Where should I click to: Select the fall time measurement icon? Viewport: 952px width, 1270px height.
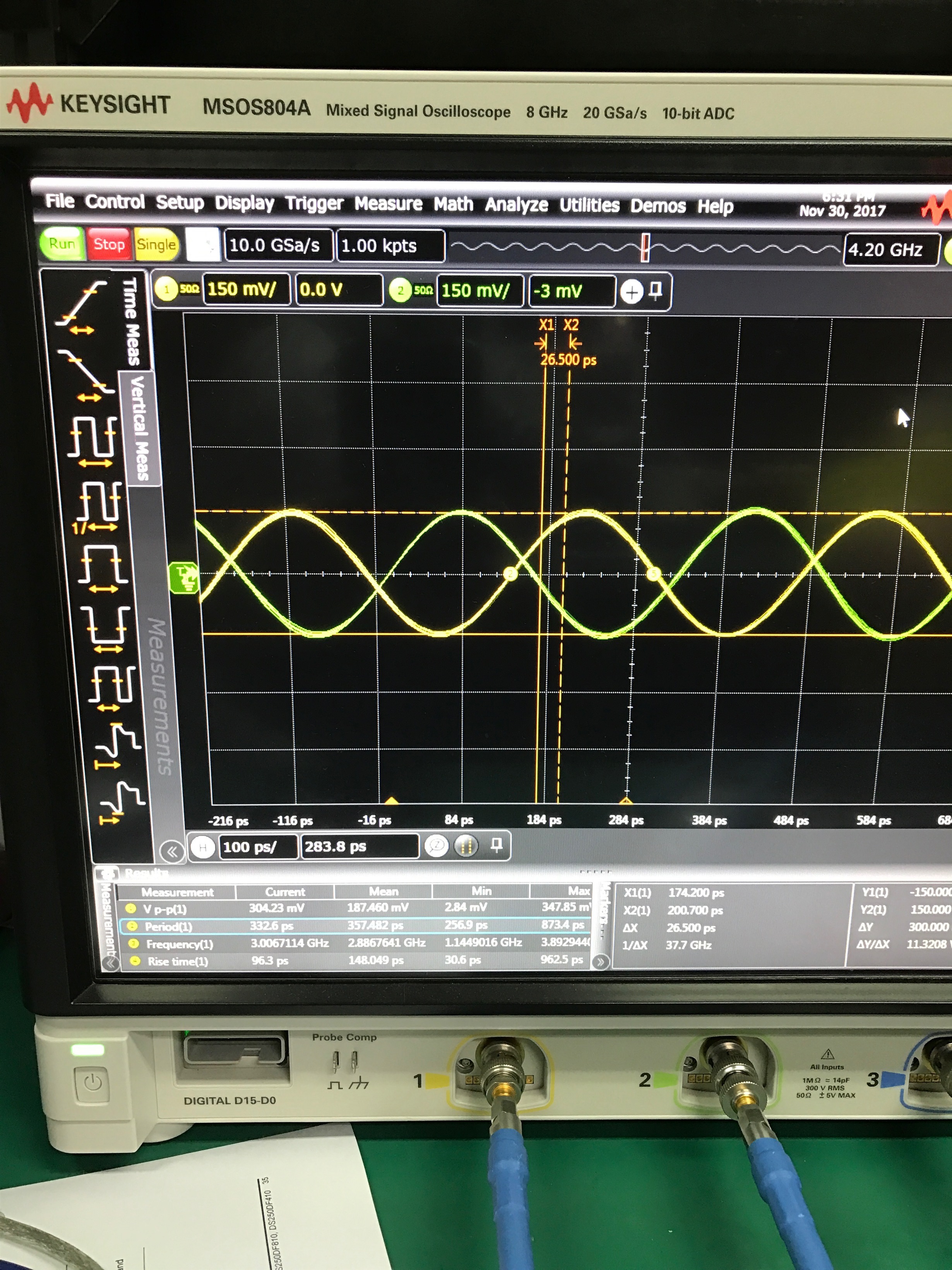click(x=87, y=375)
